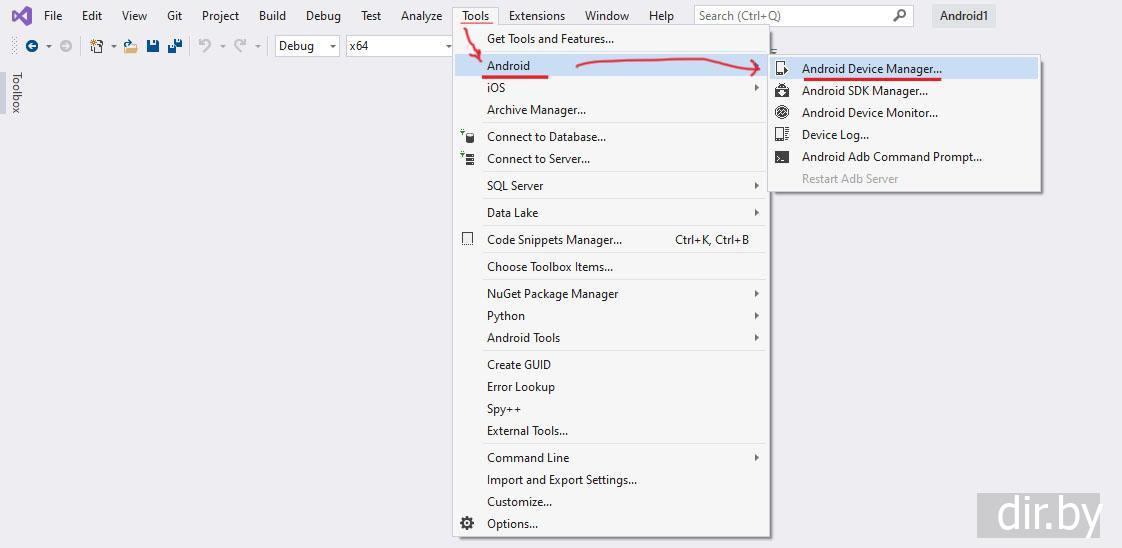The height and width of the screenshot is (548, 1122).
Task: Open the x64 platform dropdown
Action: 399,46
